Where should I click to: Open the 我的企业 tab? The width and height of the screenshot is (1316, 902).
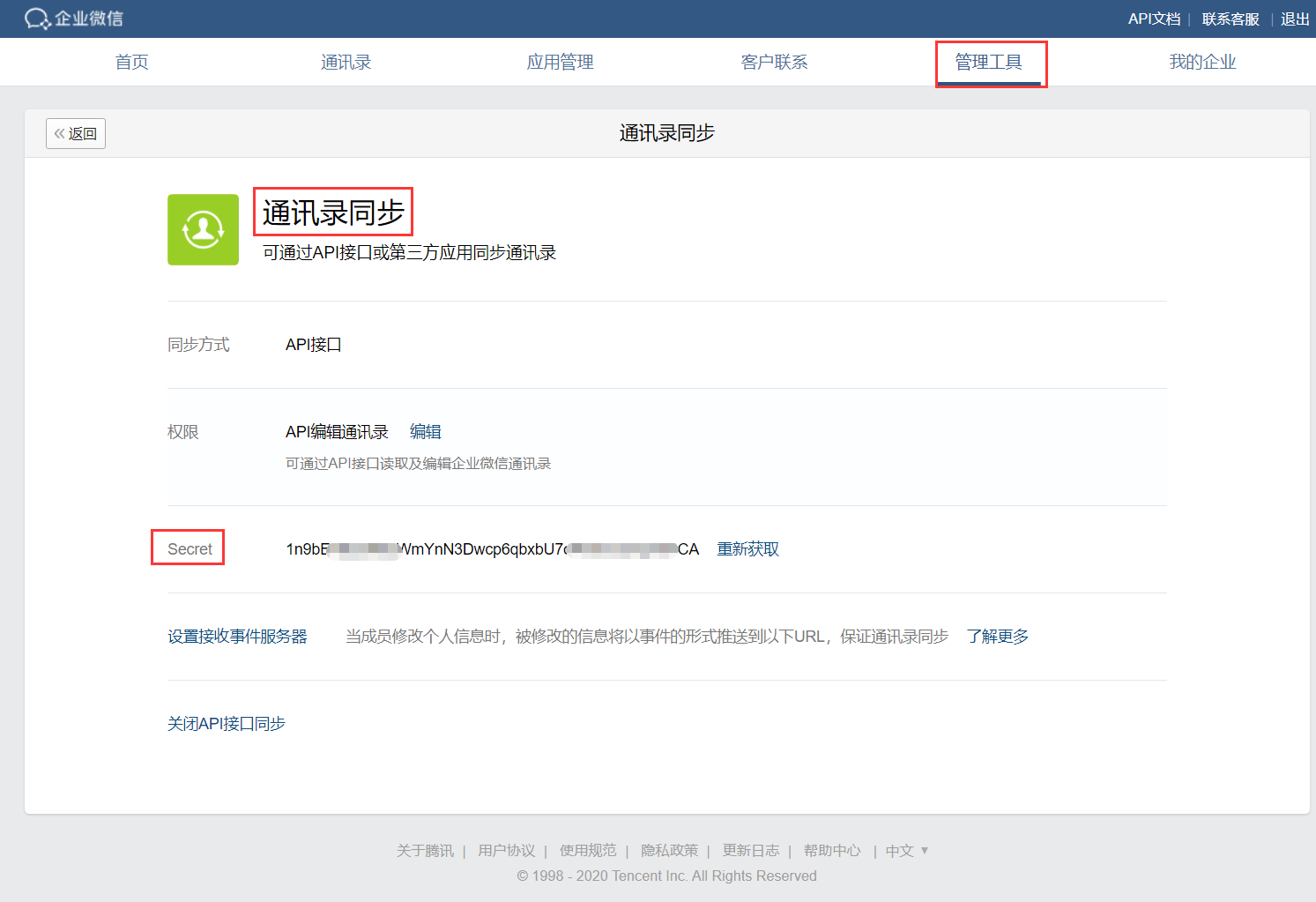click(1201, 62)
